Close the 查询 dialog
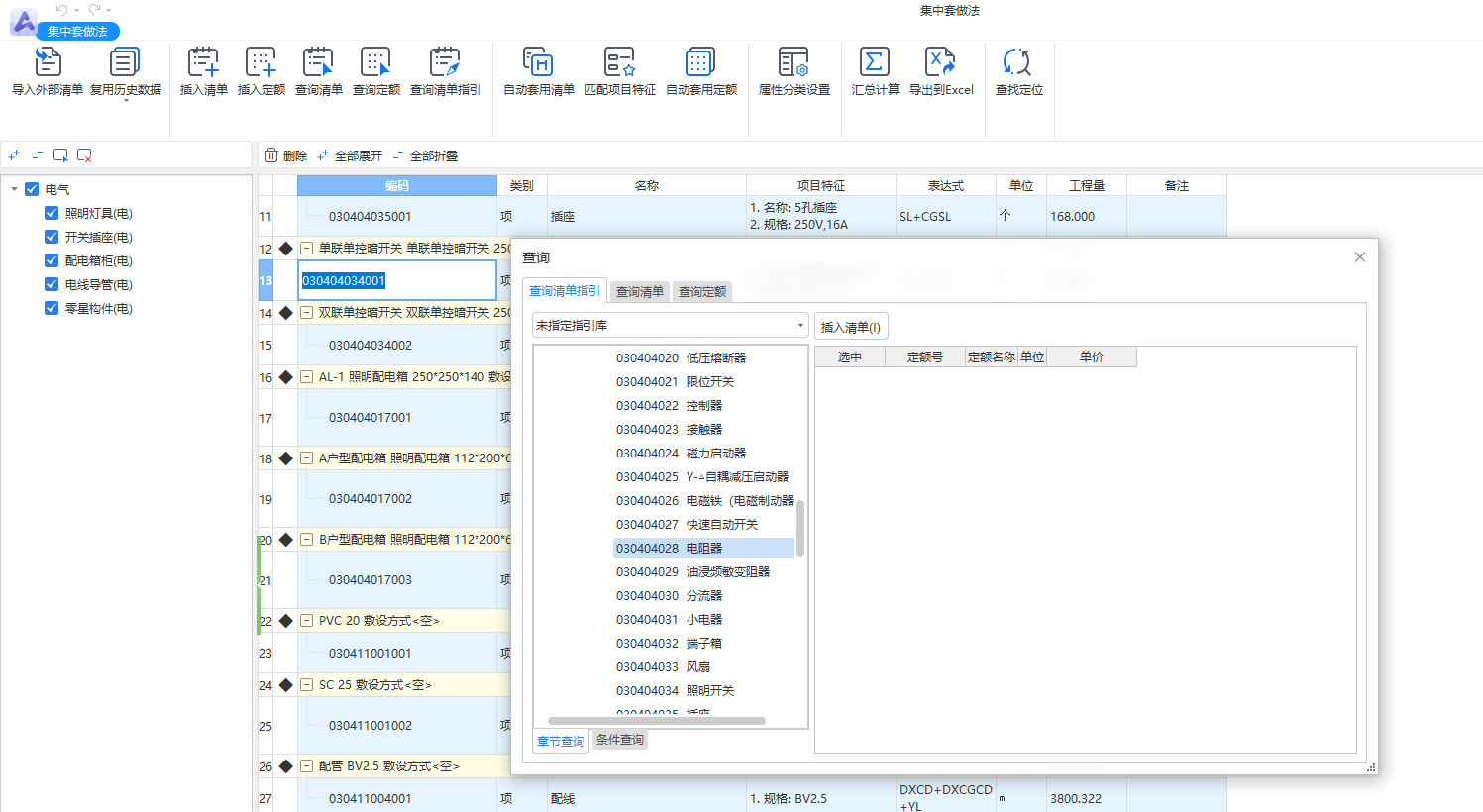The height and width of the screenshot is (812, 1483). coord(1360,257)
